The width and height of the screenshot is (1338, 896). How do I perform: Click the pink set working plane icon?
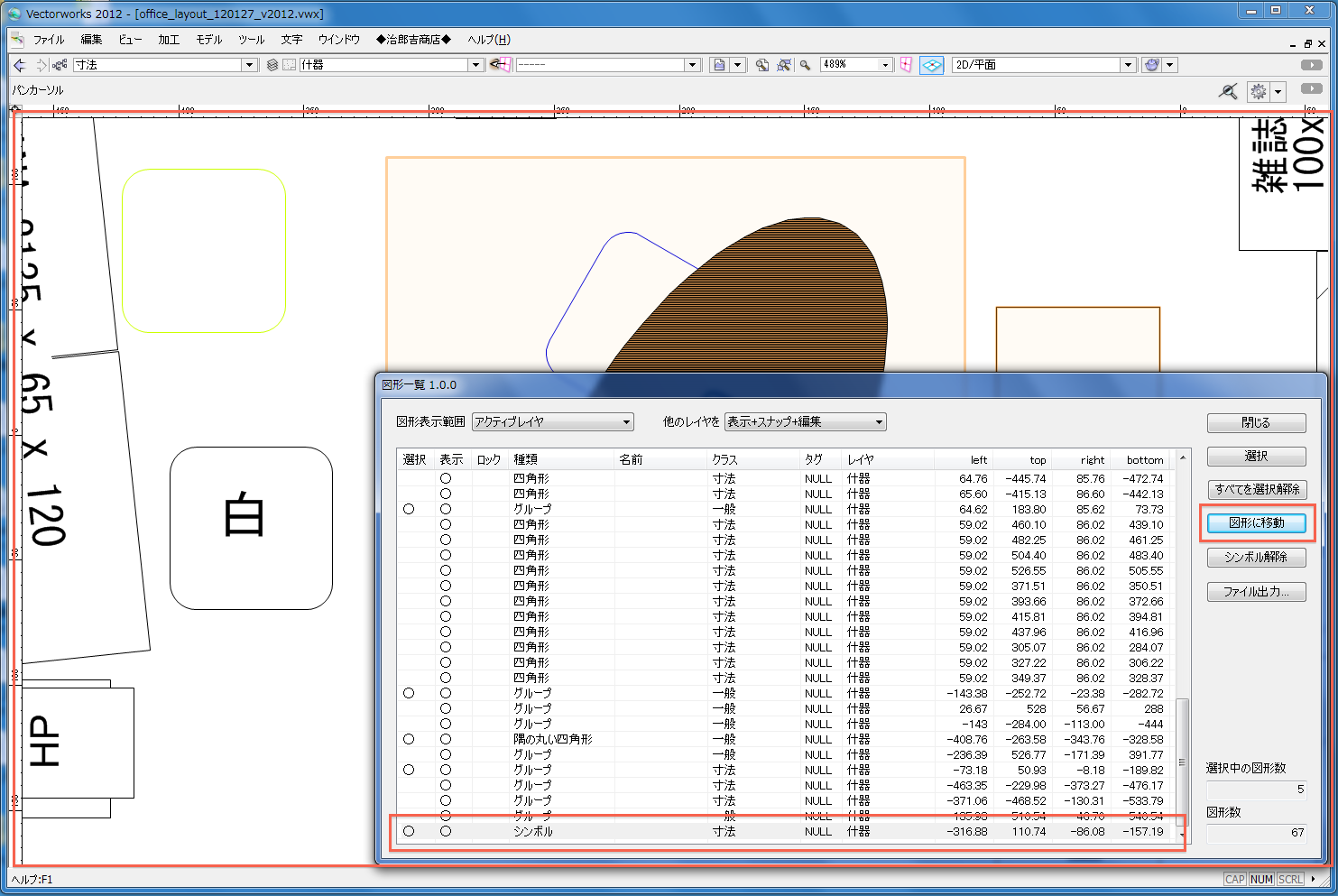coord(906,65)
